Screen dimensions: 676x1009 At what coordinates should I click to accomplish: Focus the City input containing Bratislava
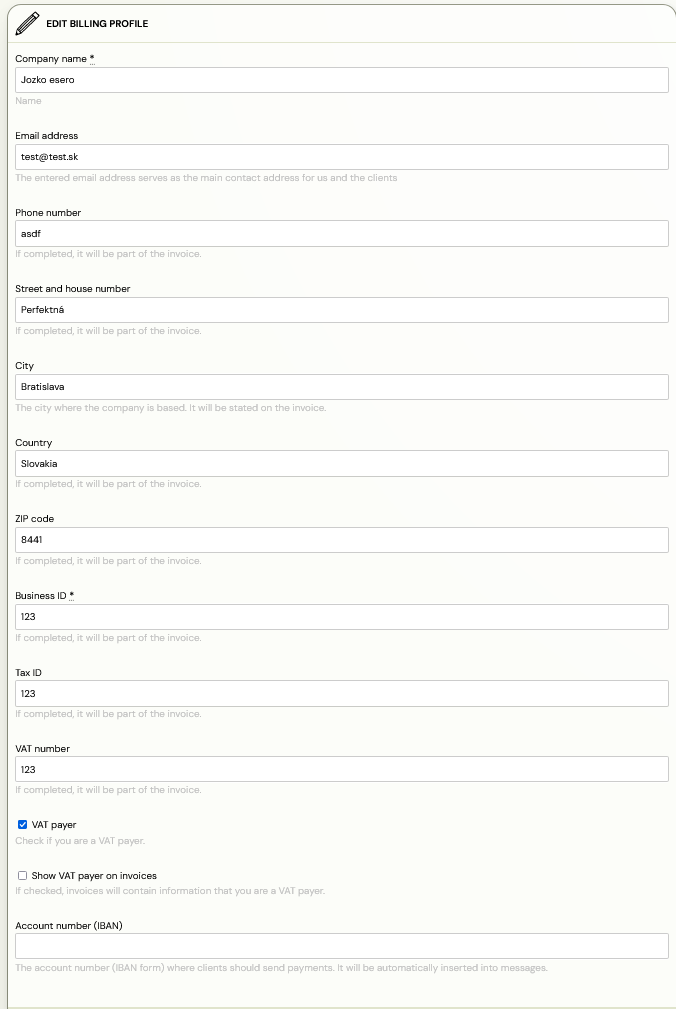[x=342, y=387]
